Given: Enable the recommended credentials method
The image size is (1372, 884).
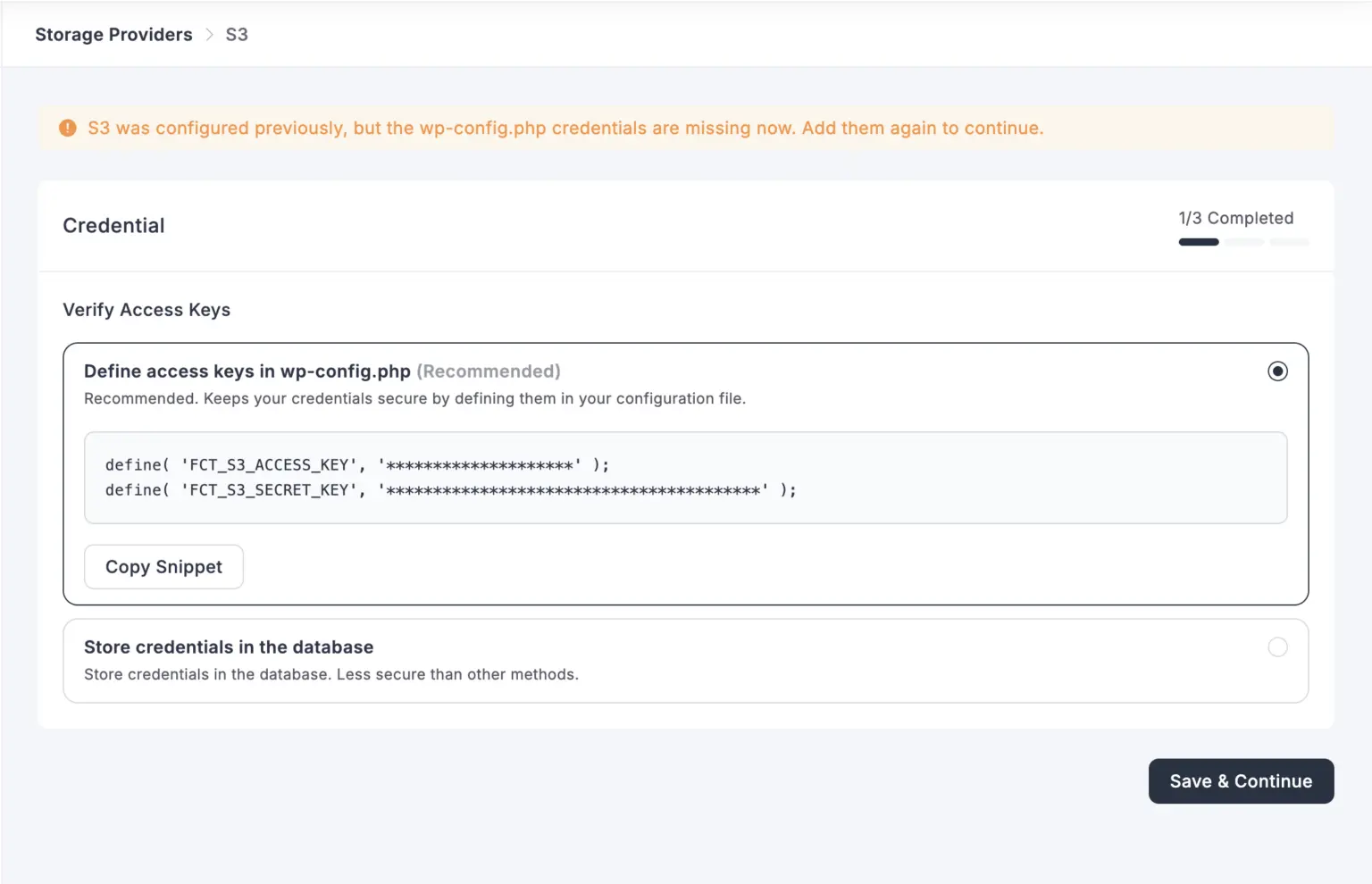Looking at the screenshot, I should (x=1277, y=371).
